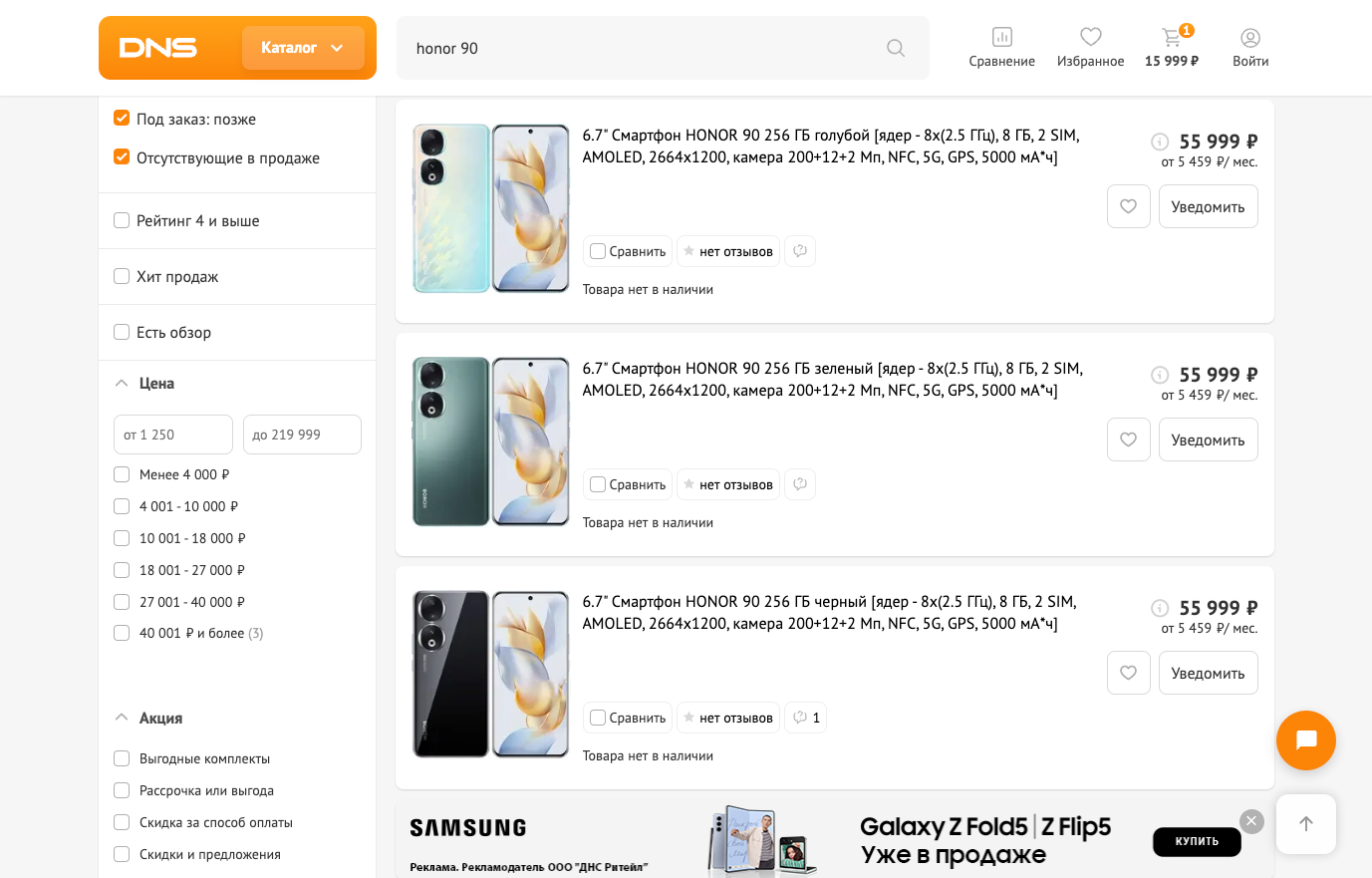
Task: Enable the Рейтинг 4 и выше filter
Action: 122,220
